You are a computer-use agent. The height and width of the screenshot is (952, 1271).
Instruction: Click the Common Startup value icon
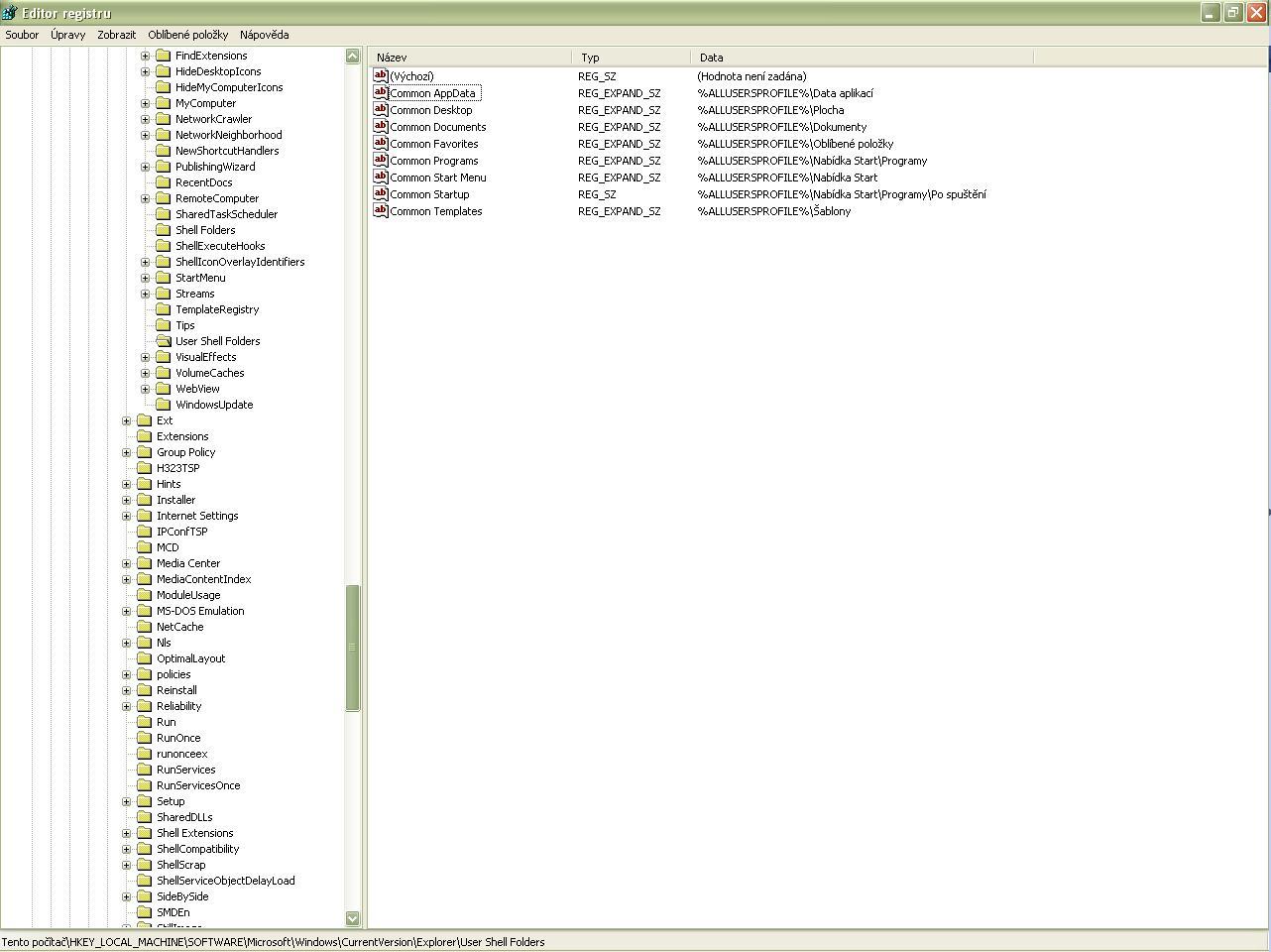[381, 193]
